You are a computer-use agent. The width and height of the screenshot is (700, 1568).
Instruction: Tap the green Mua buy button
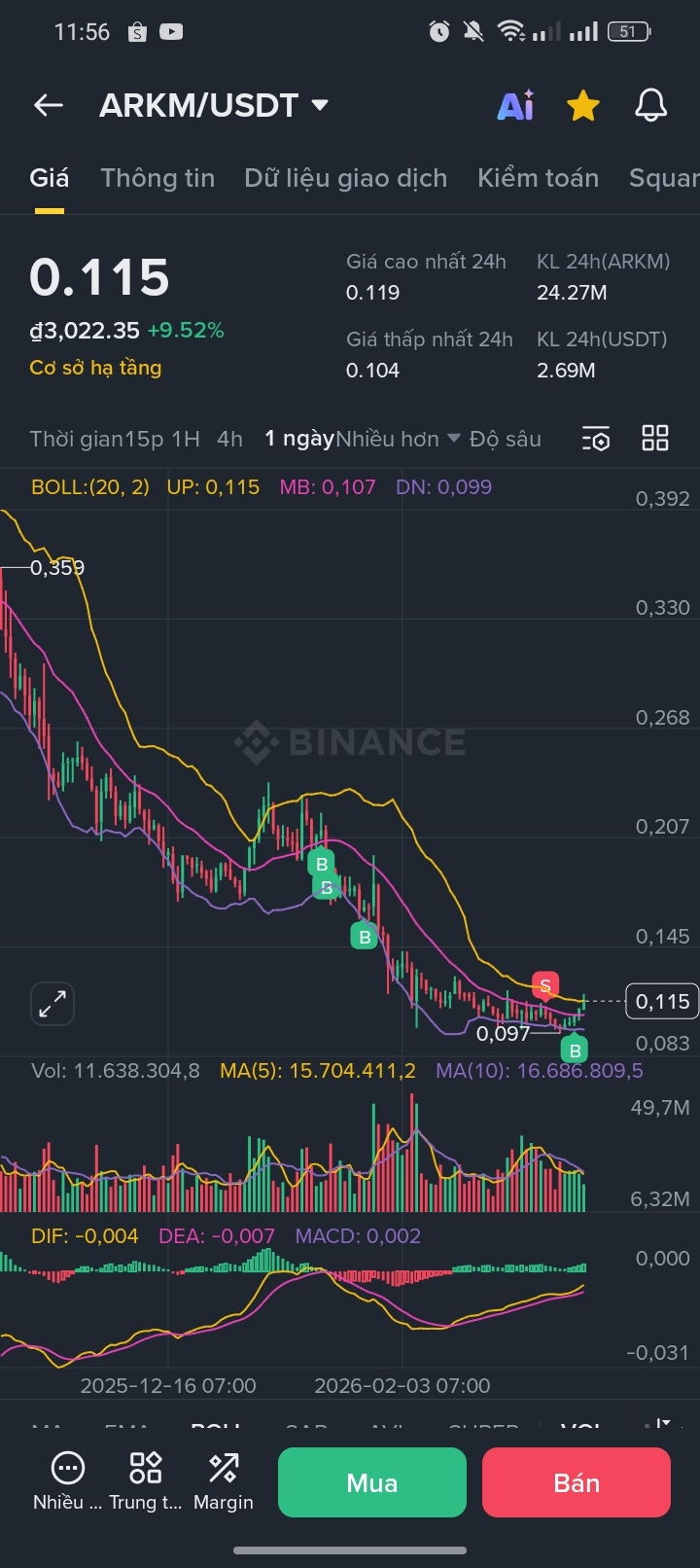[372, 1482]
